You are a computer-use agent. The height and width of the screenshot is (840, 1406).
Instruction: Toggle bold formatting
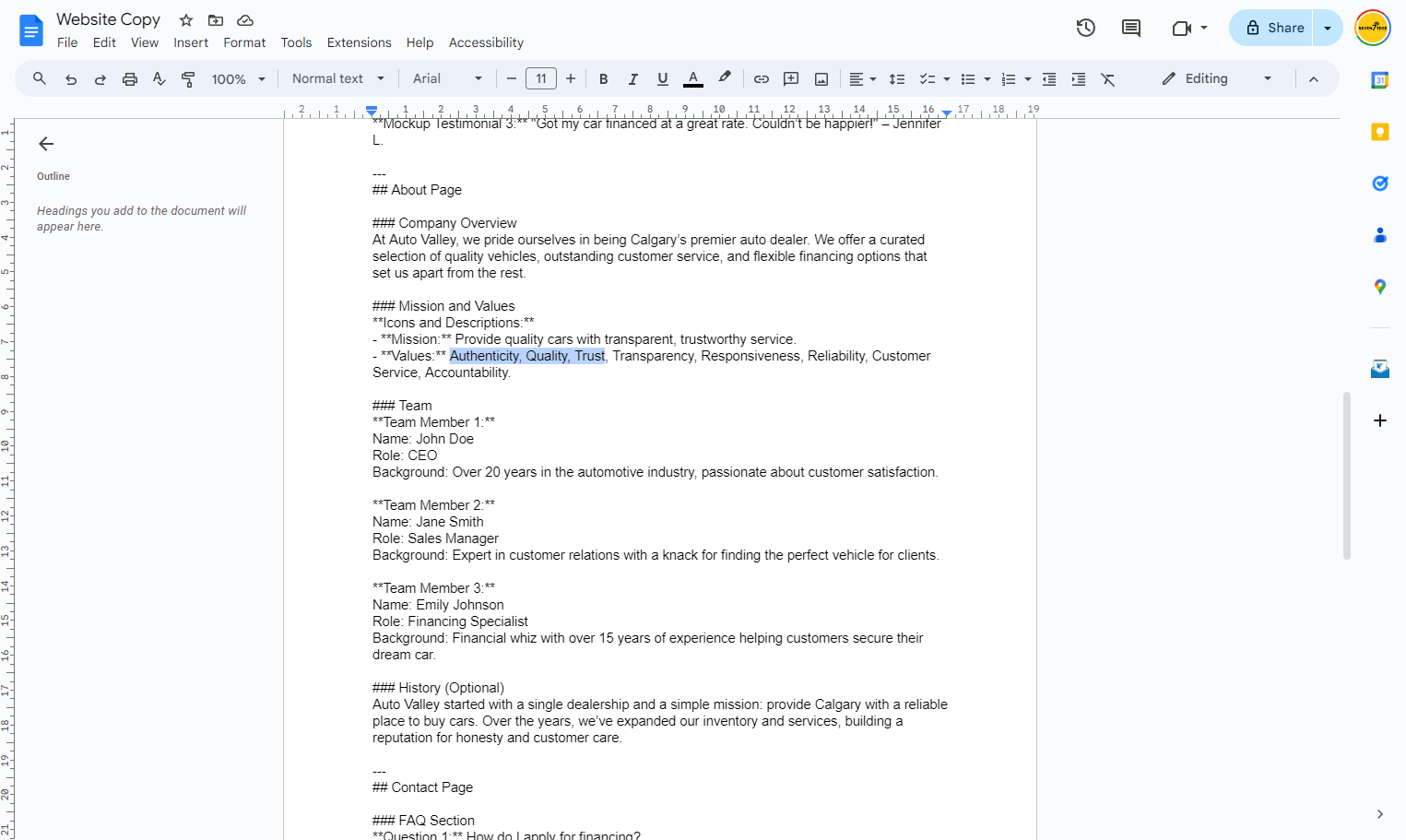[x=604, y=79]
